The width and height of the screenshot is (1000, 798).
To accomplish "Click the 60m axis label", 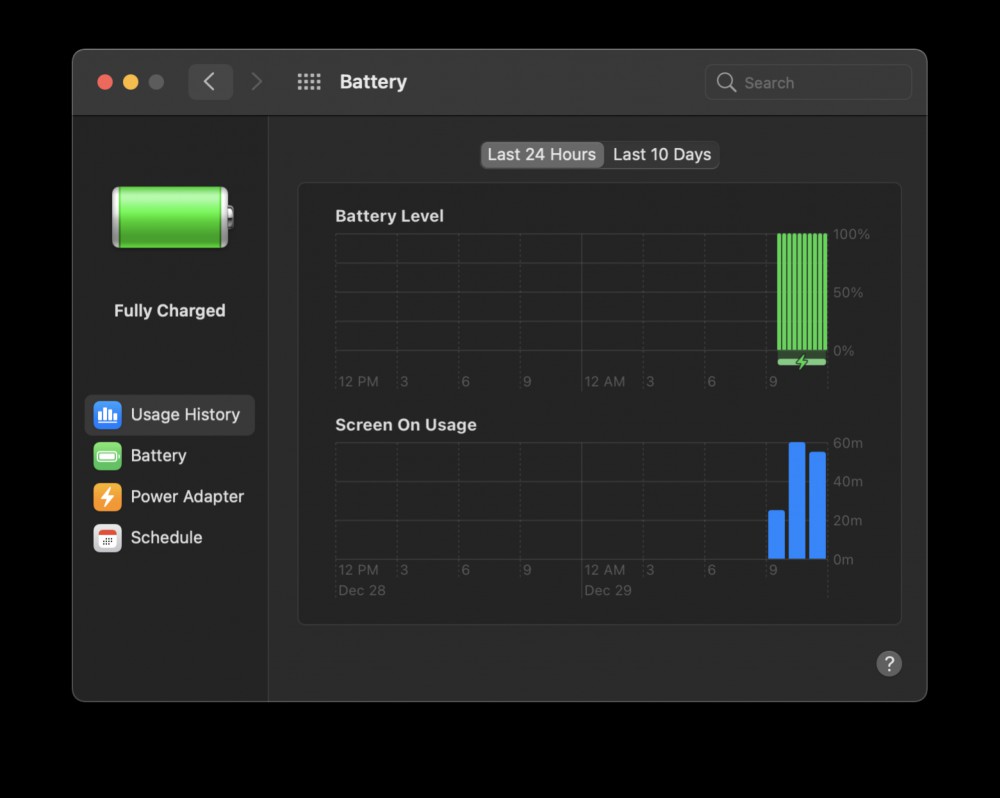I will pos(848,443).
